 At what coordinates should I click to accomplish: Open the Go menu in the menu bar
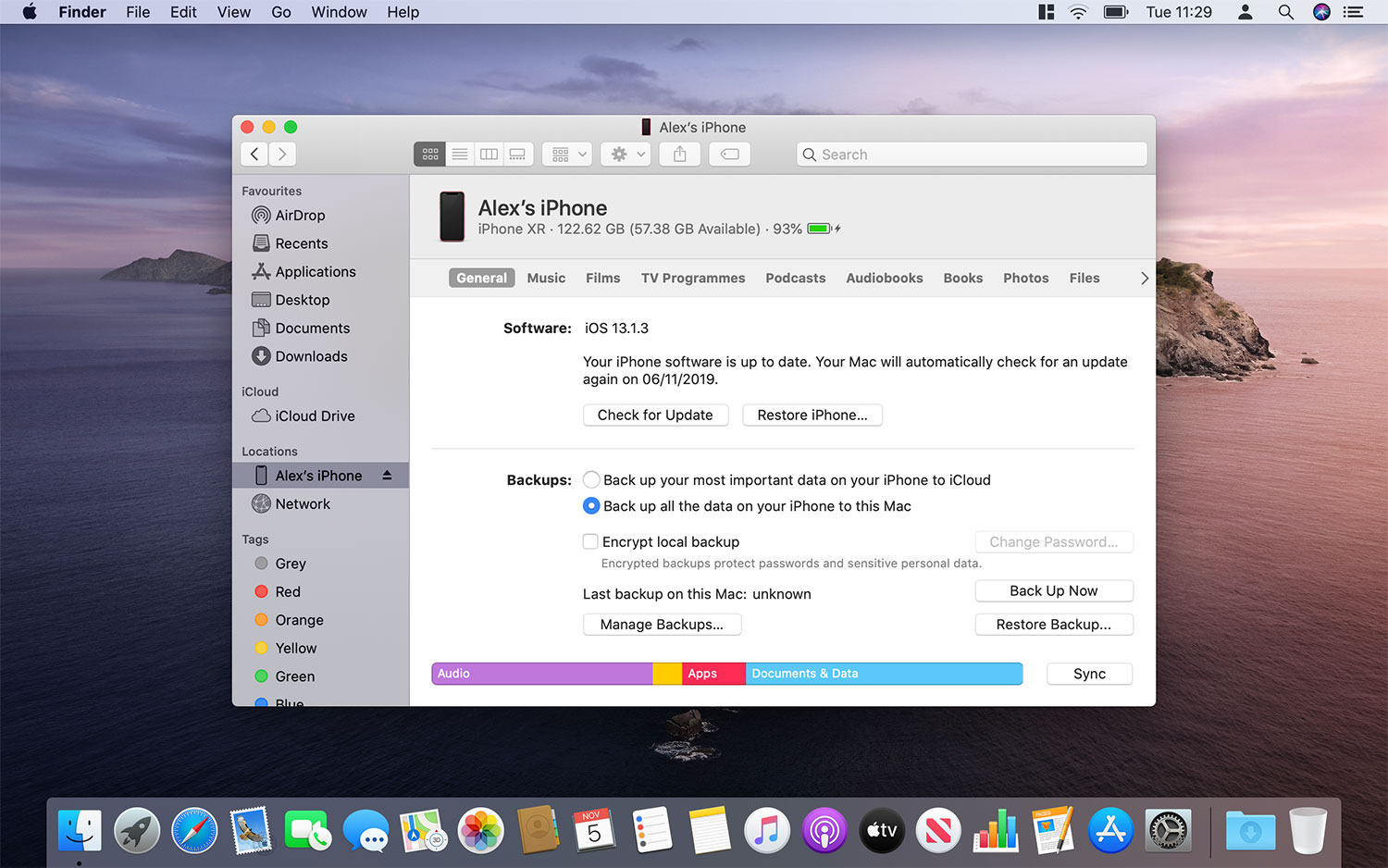280,12
